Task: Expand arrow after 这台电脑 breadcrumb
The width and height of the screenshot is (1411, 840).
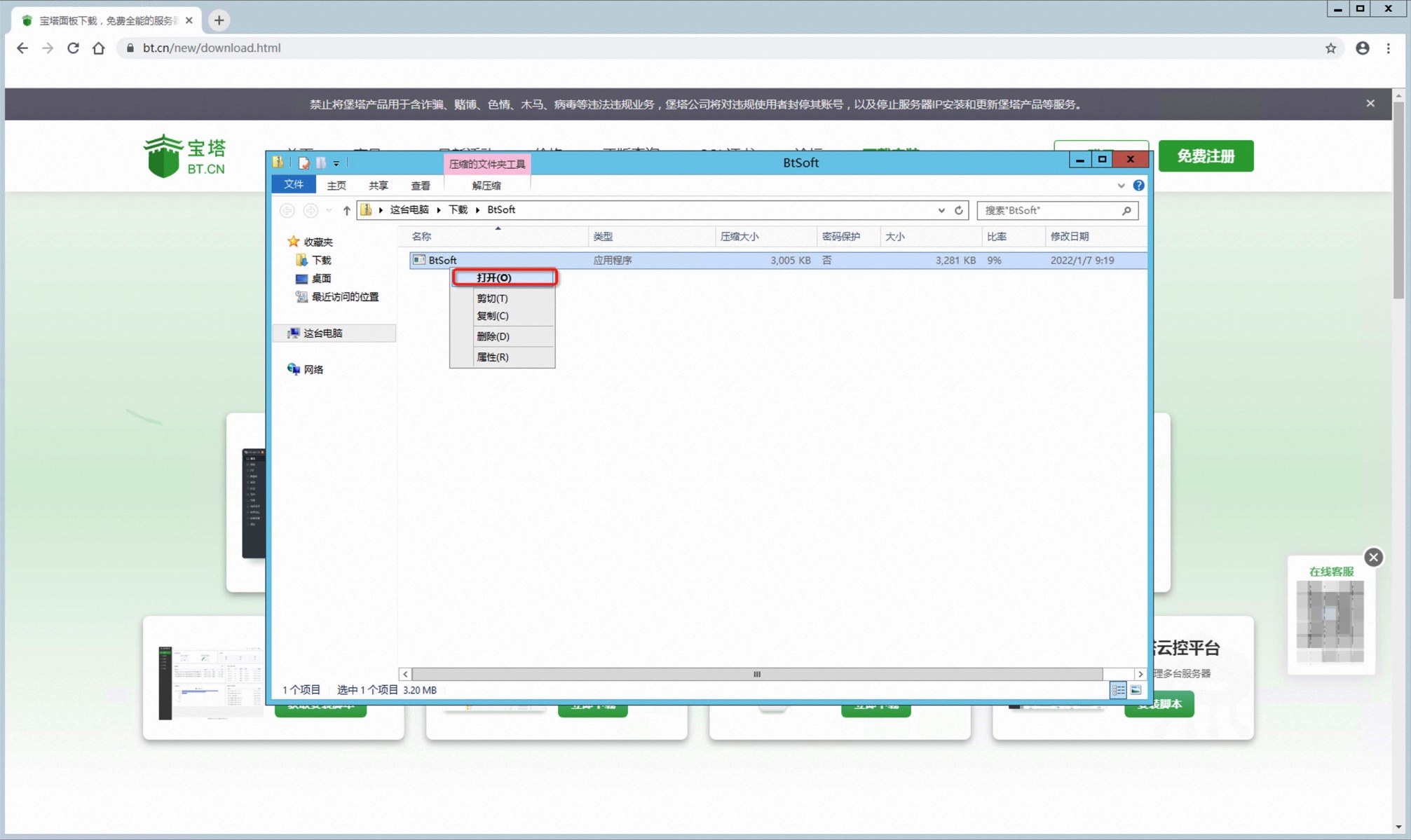Action: pos(439,210)
